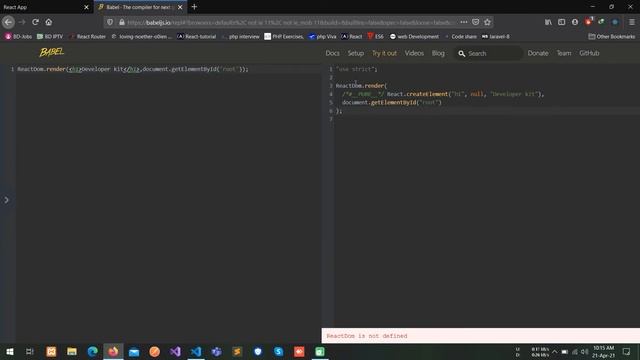Image resolution: width=640 pixels, height=360 pixels.
Task: Open the Mail app on the taskbar
Action: click(x=134, y=351)
